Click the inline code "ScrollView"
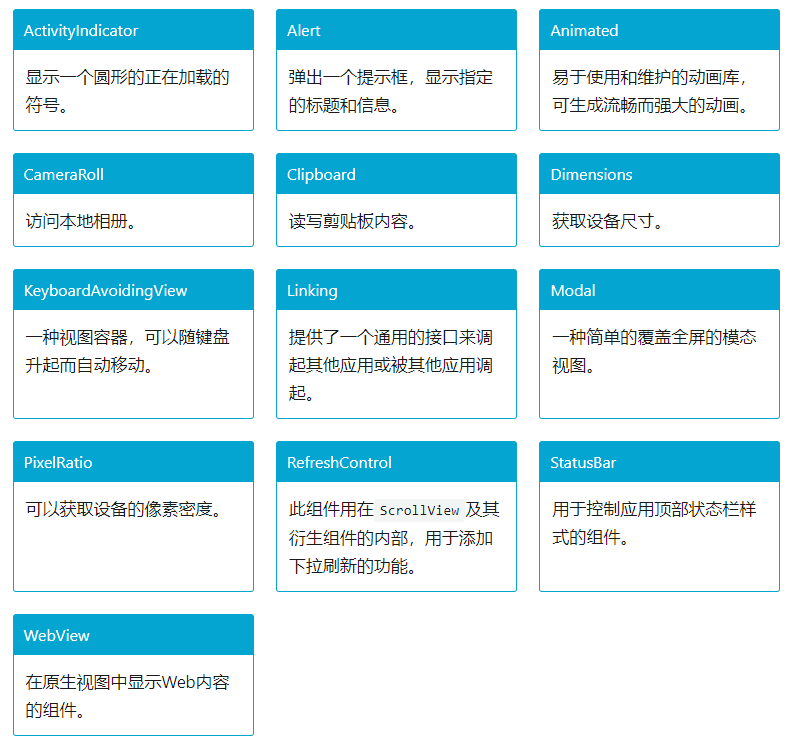The height and width of the screenshot is (747, 788). tap(419, 510)
